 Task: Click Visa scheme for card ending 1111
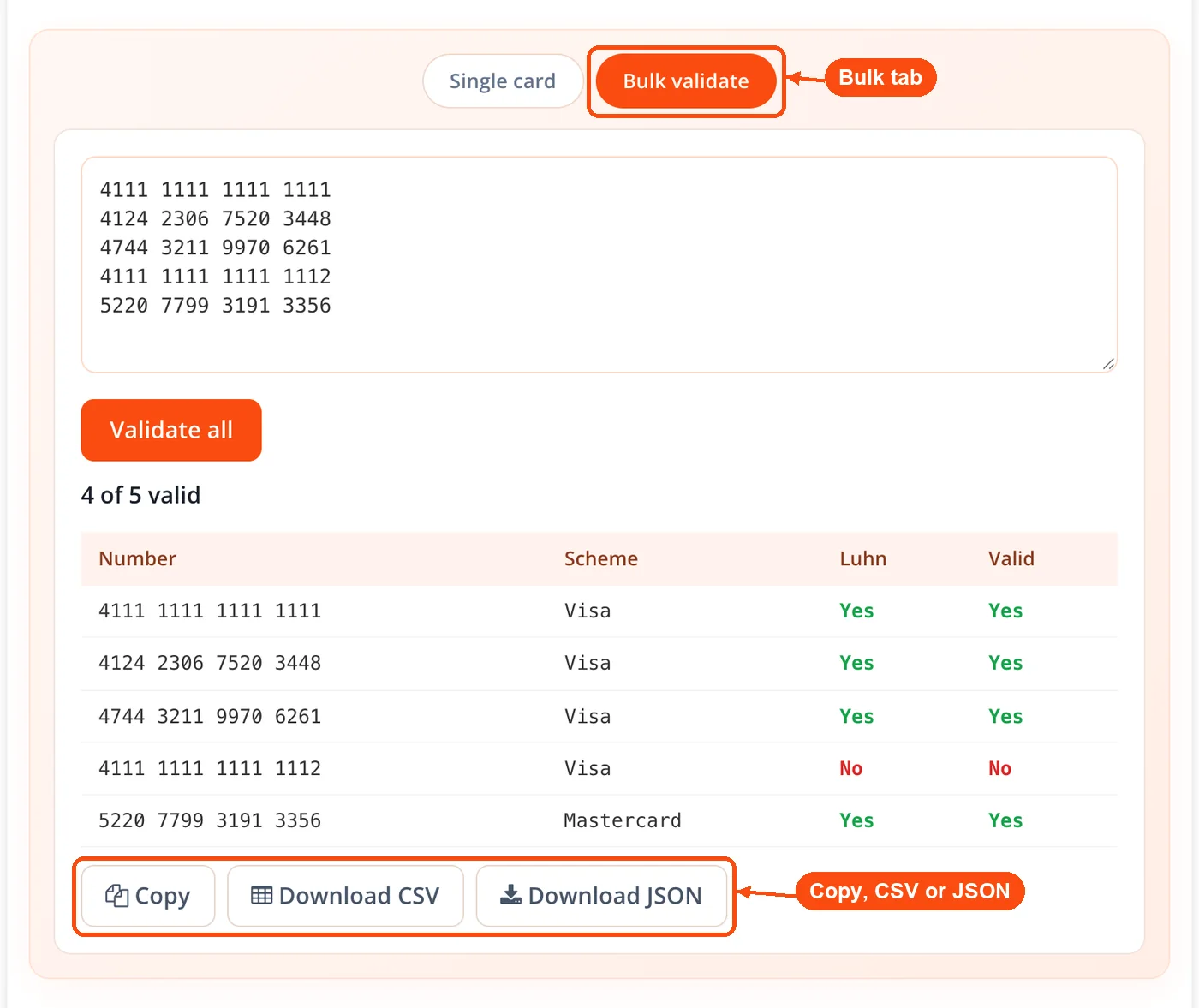click(588, 611)
